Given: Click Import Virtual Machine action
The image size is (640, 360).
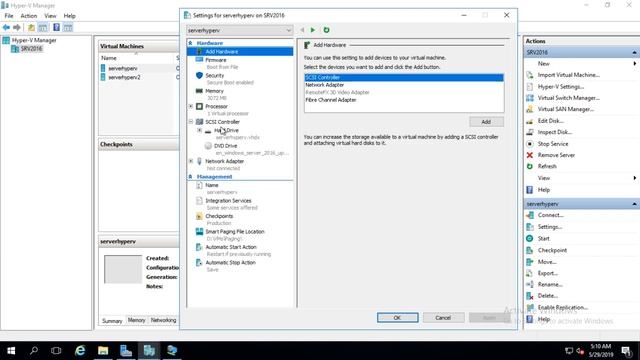Looking at the screenshot, I should [x=568, y=75].
